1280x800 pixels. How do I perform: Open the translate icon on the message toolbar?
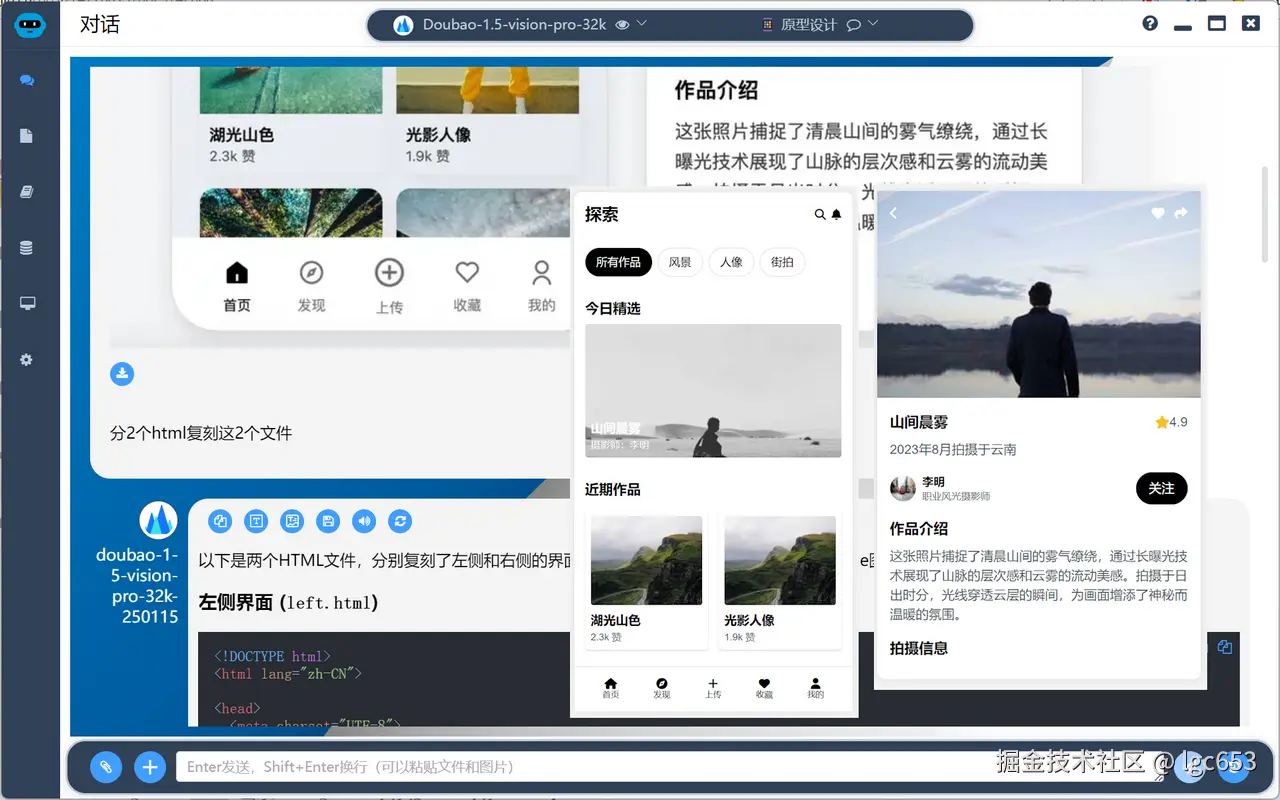292,521
